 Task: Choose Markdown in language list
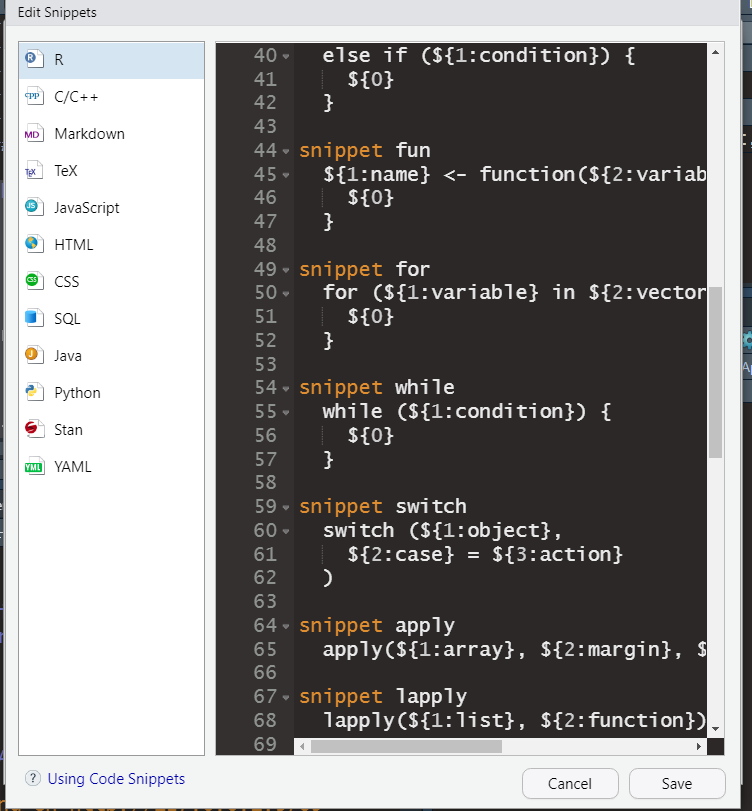pos(112,134)
